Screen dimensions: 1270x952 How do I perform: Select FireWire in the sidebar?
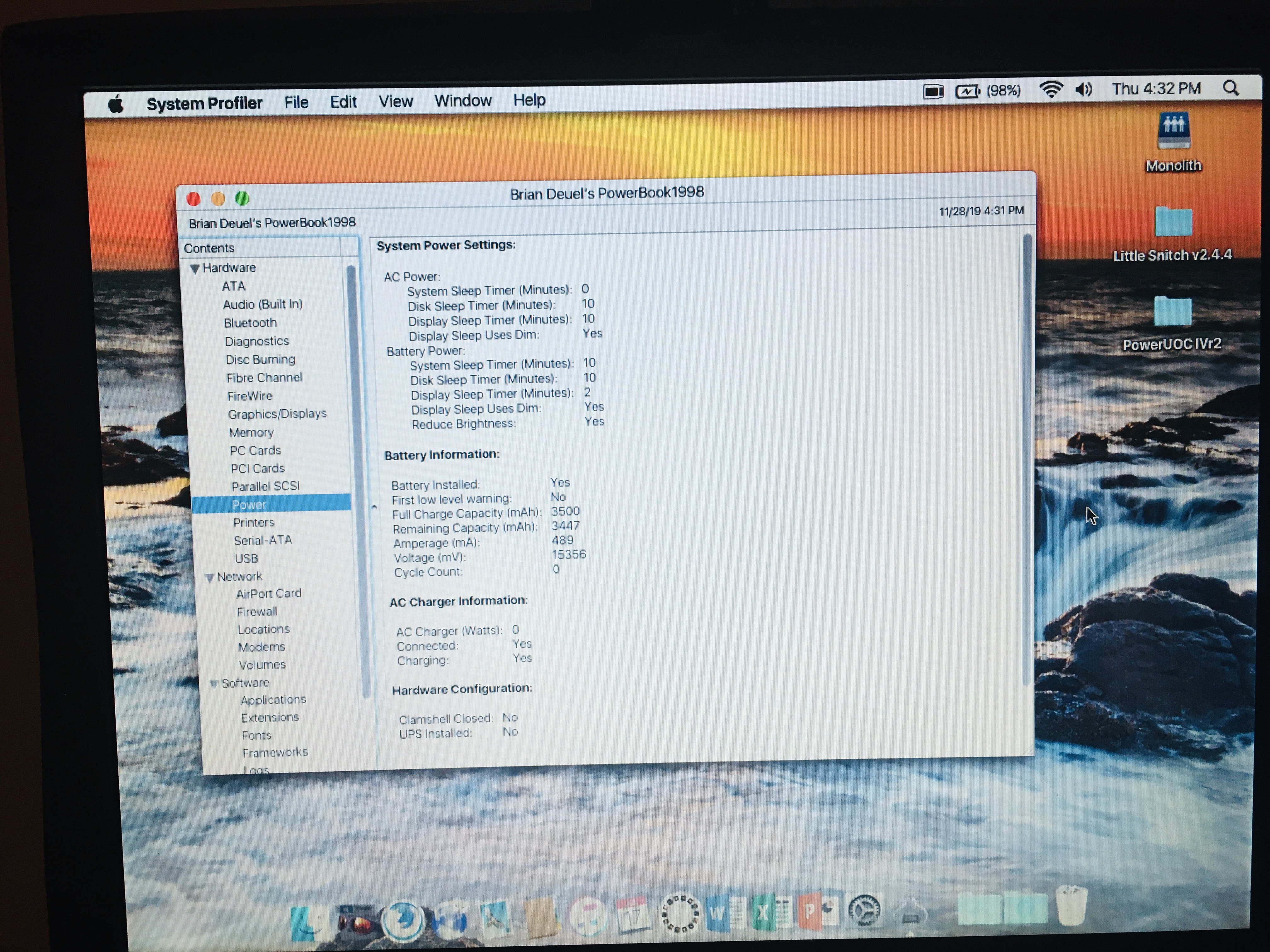coord(250,397)
